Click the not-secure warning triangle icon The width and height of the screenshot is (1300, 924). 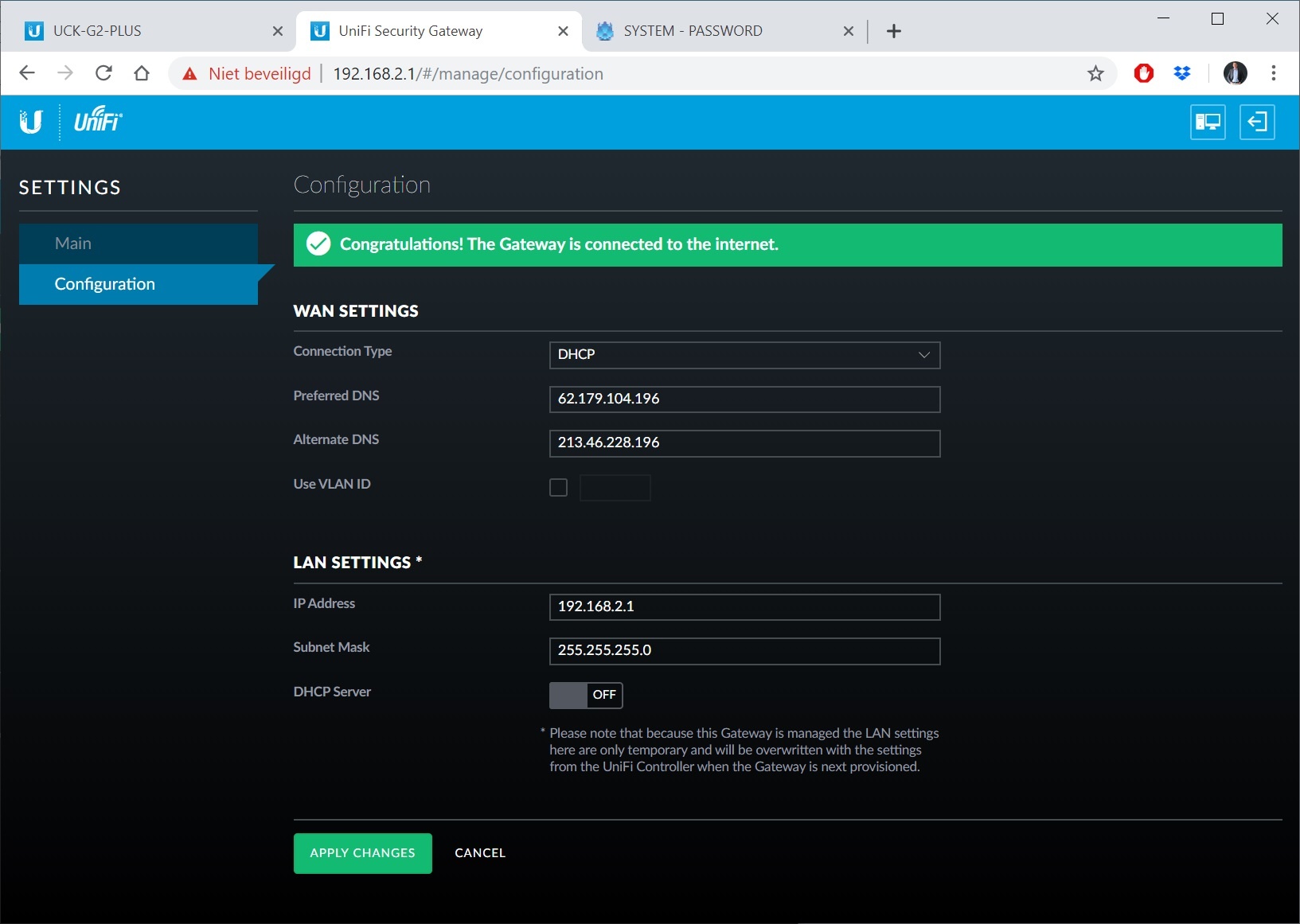(189, 74)
